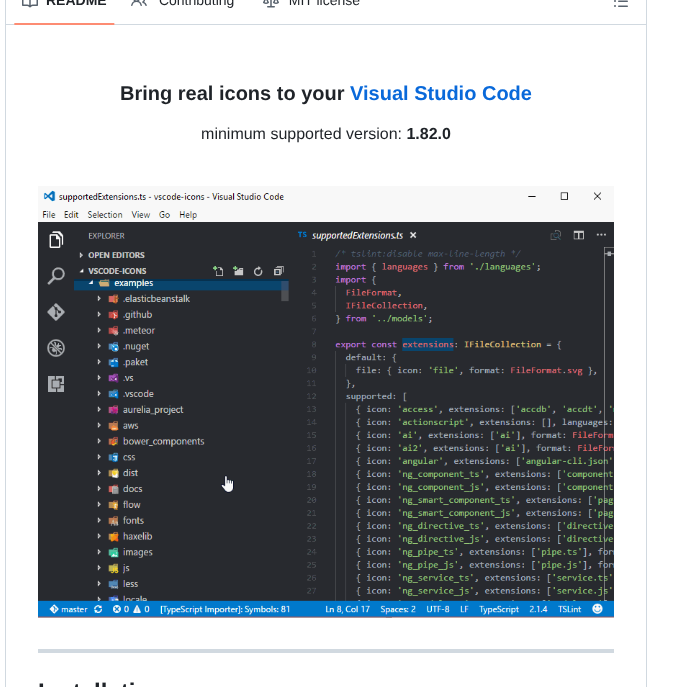
Task: Open the Selection menu
Action: coord(105,215)
